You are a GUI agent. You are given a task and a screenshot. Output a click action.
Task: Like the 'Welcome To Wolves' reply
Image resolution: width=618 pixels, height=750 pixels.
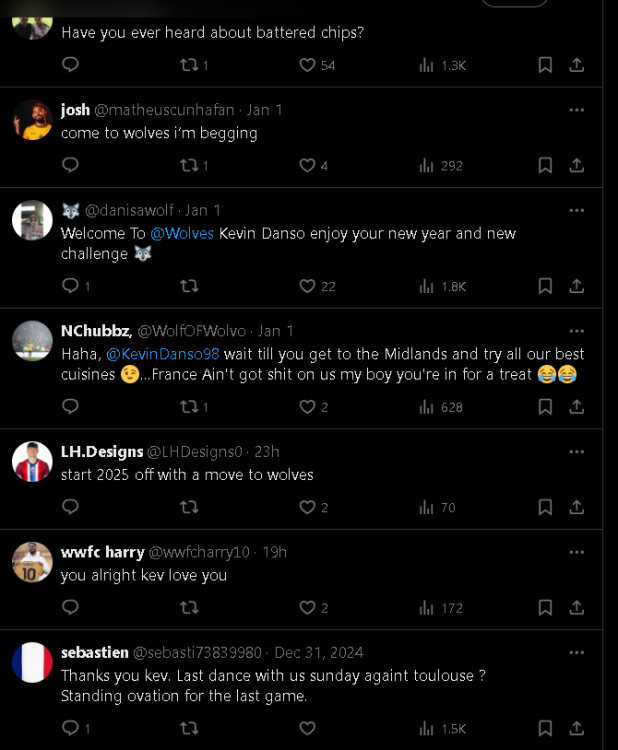pos(308,286)
